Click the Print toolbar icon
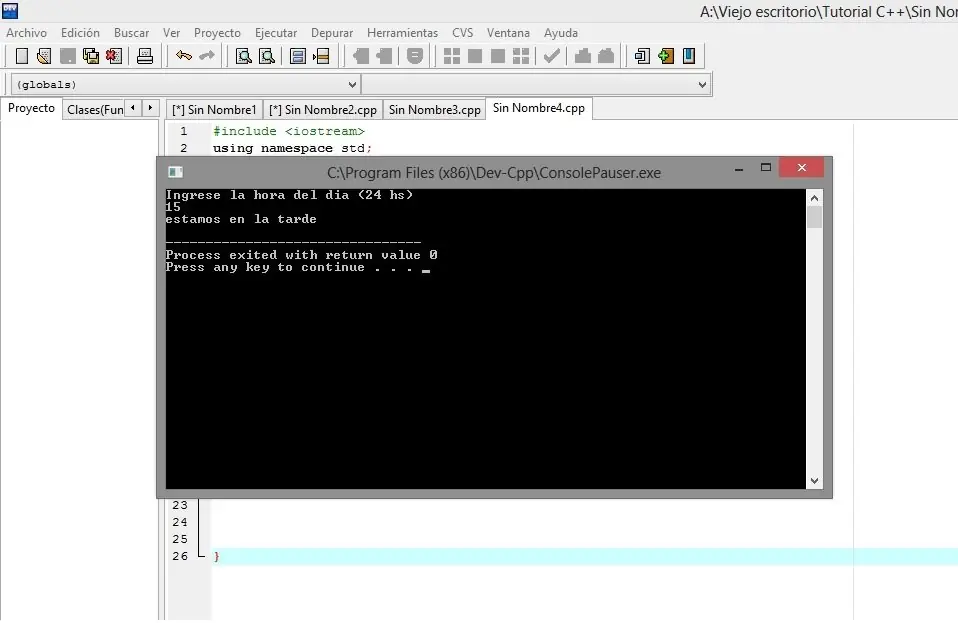This screenshot has width=958, height=623. [x=145, y=56]
